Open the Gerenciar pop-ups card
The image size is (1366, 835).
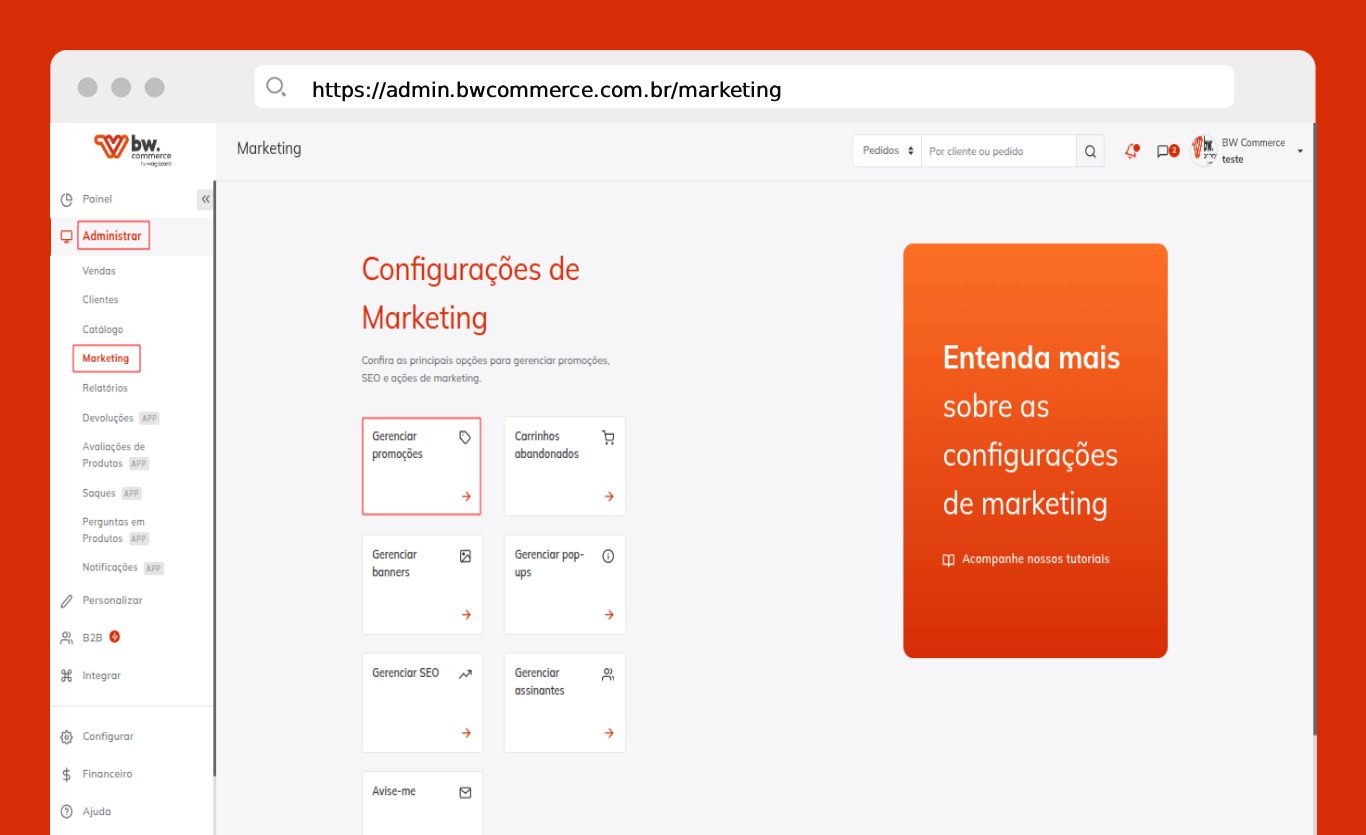point(565,585)
